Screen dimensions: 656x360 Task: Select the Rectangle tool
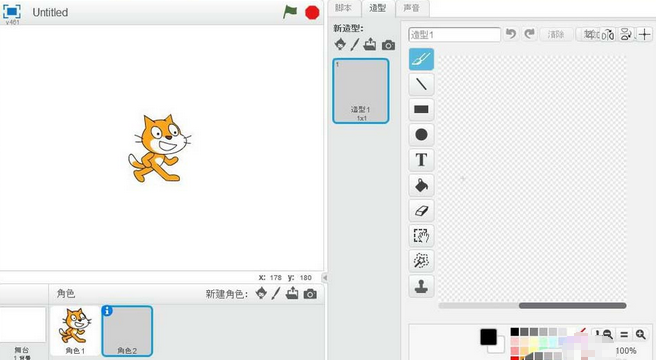click(x=421, y=109)
